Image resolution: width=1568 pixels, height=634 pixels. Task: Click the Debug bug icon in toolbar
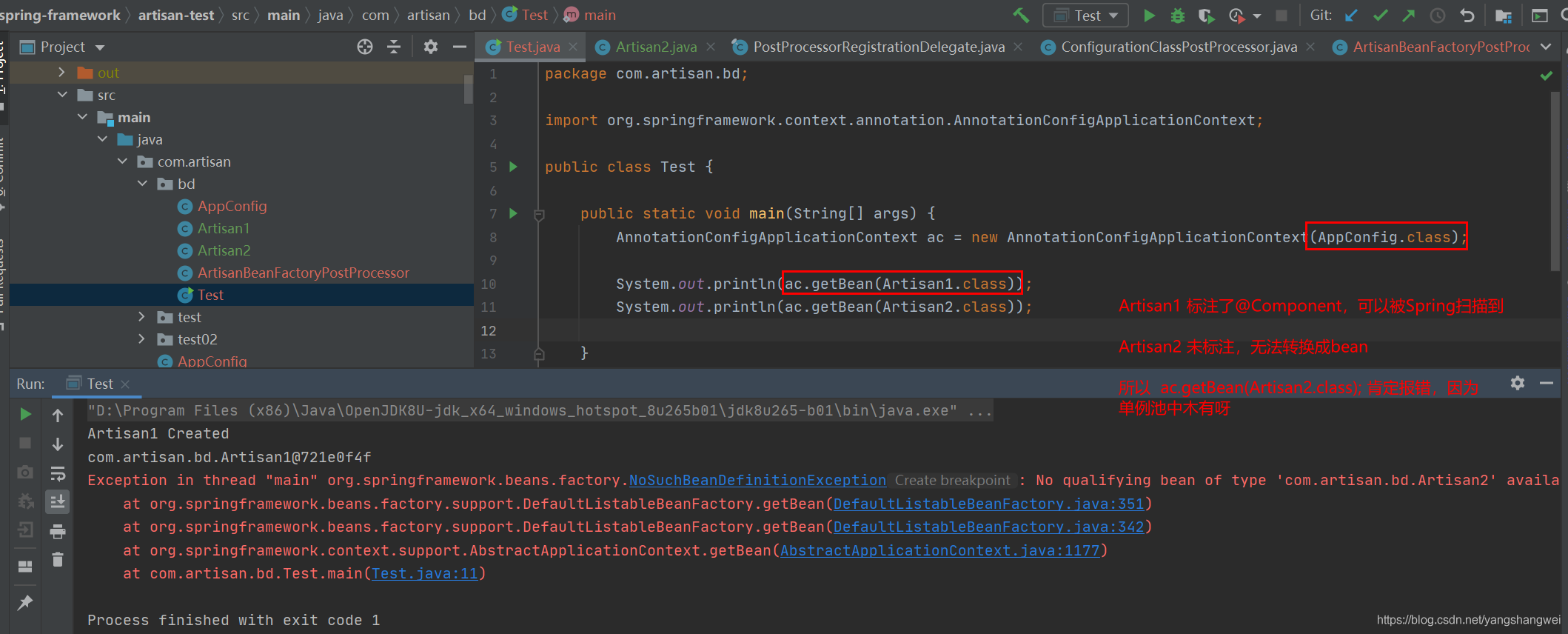tap(1178, 16)
